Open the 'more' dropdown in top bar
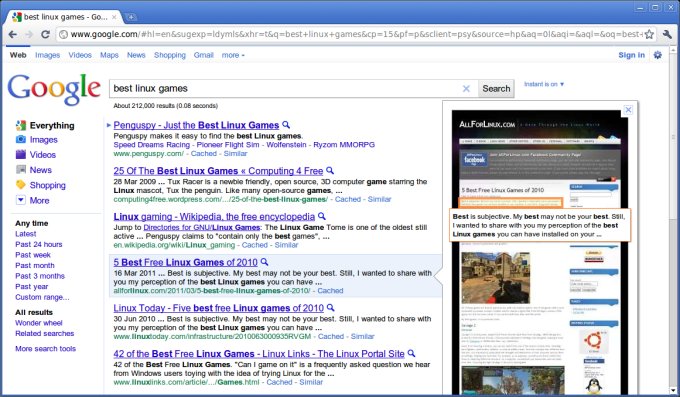Image resolution: width=680 pixels, height=397 pixels. [x=233, y=55]
